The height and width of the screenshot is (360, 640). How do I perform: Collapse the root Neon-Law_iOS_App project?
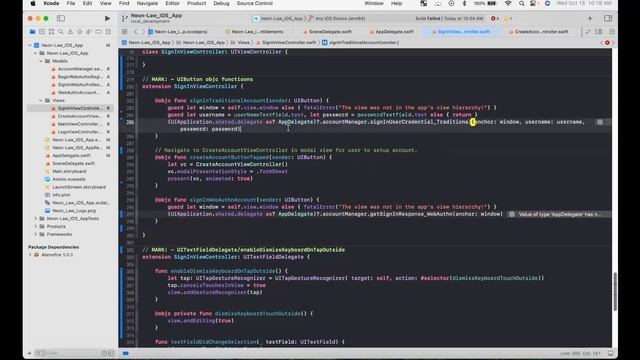pyautogui.click(x=30, y=45)
